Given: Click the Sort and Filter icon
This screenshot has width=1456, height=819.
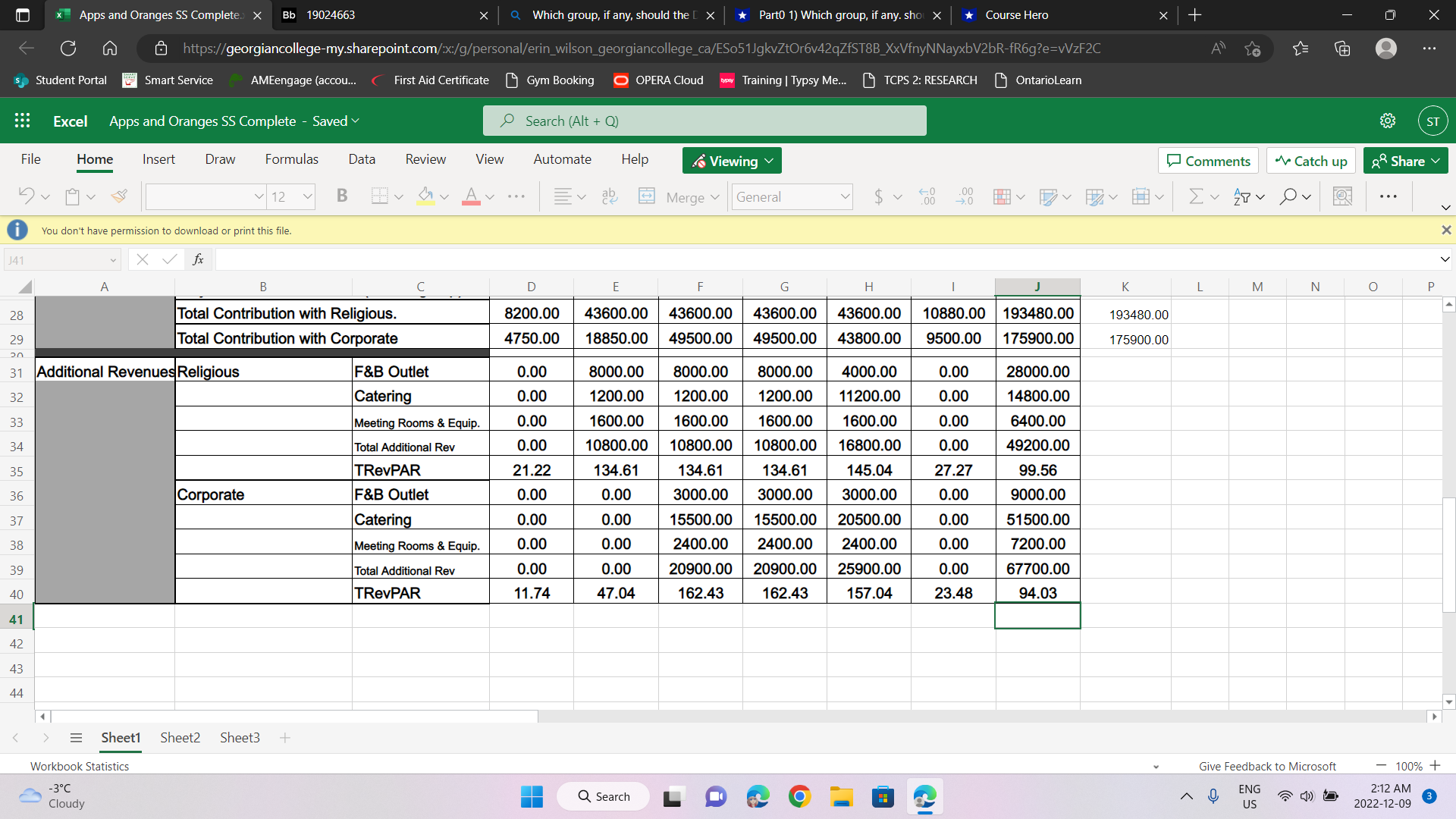Looking at the screenshot, I should point(1242,196).
